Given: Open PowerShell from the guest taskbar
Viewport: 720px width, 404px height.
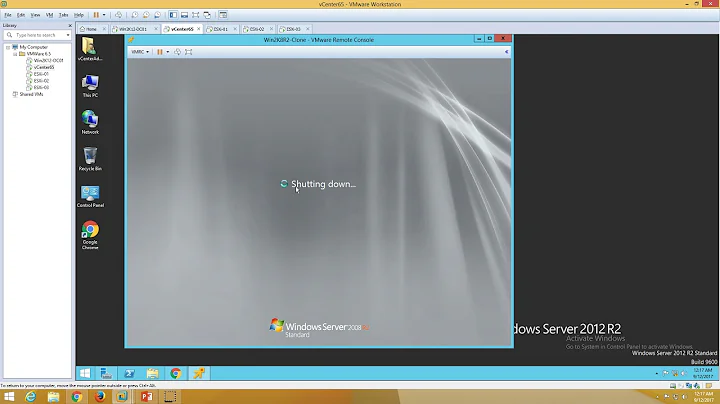Looking at the screenshot, I should pyautogui.click(x=129, y=373).
